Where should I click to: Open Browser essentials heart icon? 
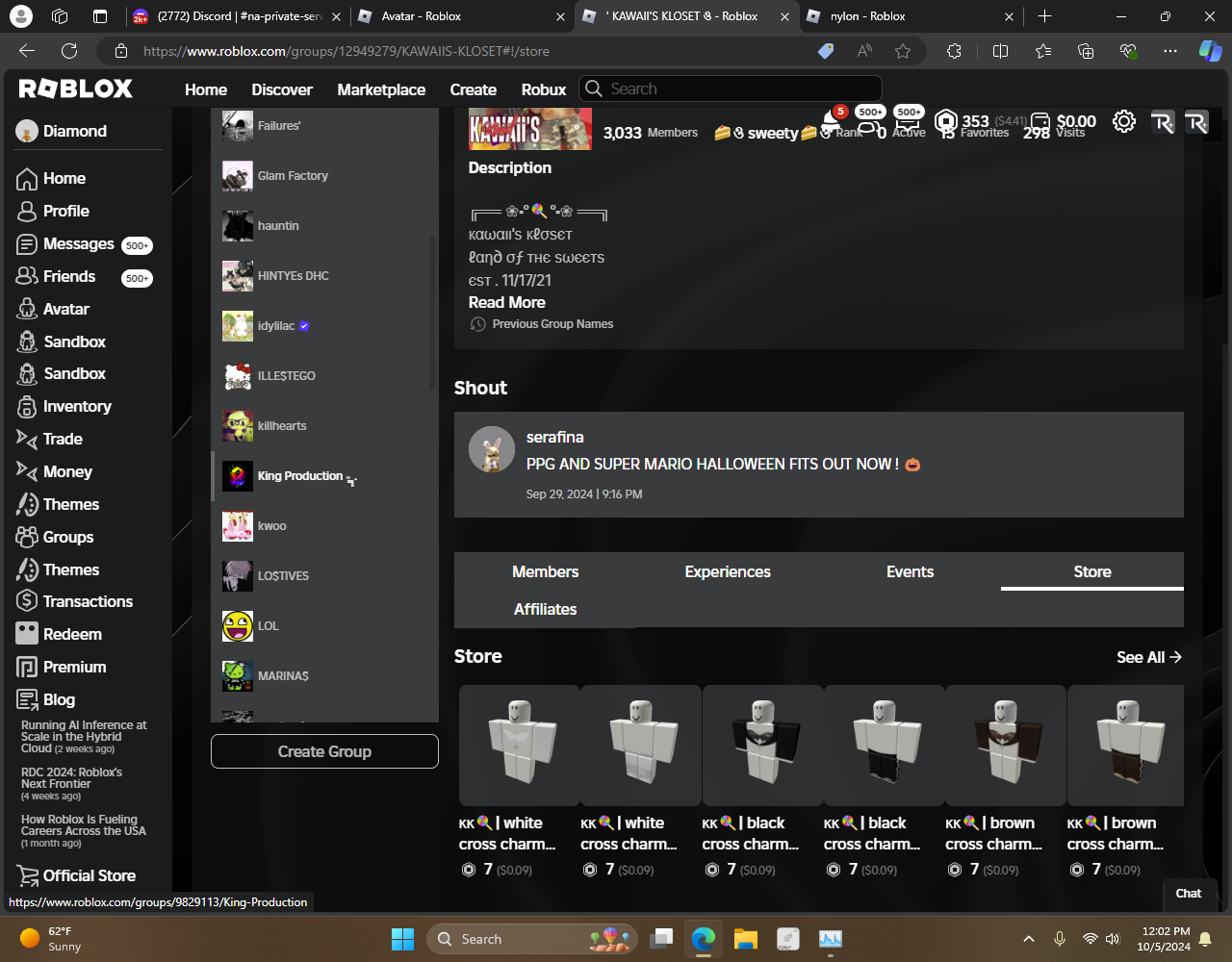pos(1128,51)
